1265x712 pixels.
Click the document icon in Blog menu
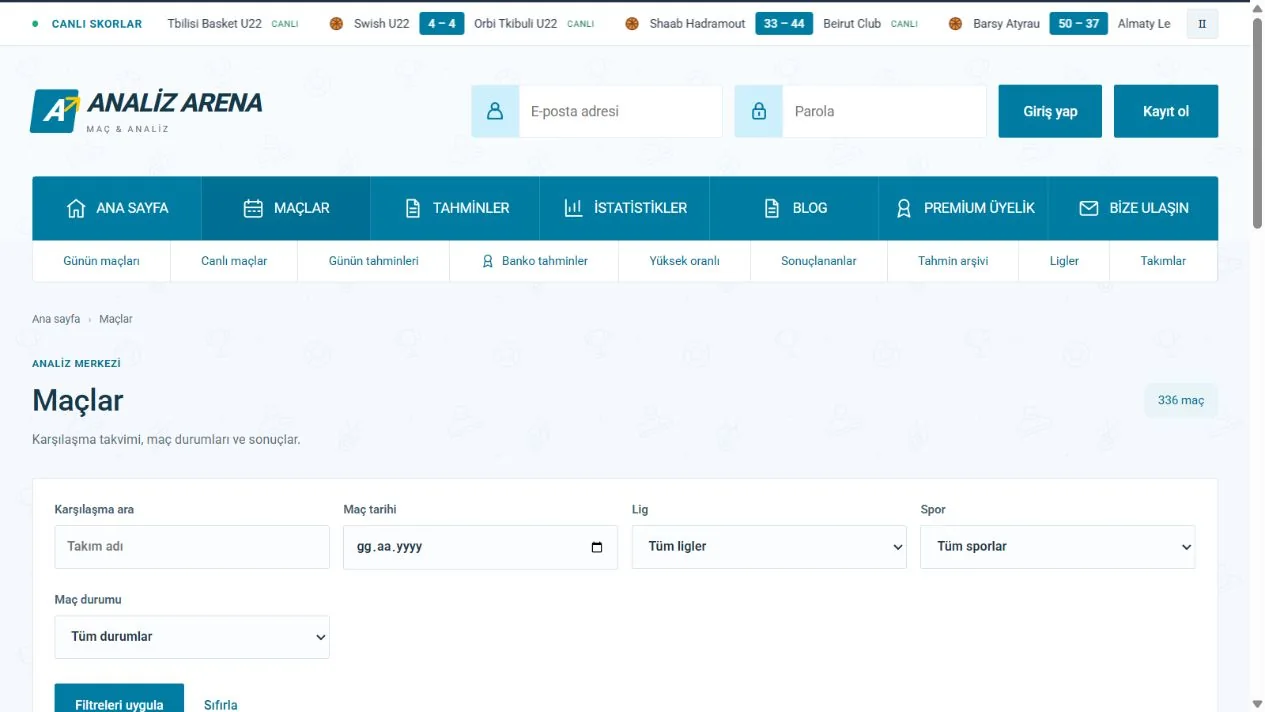pyautogui.click(x=772, y=208)
